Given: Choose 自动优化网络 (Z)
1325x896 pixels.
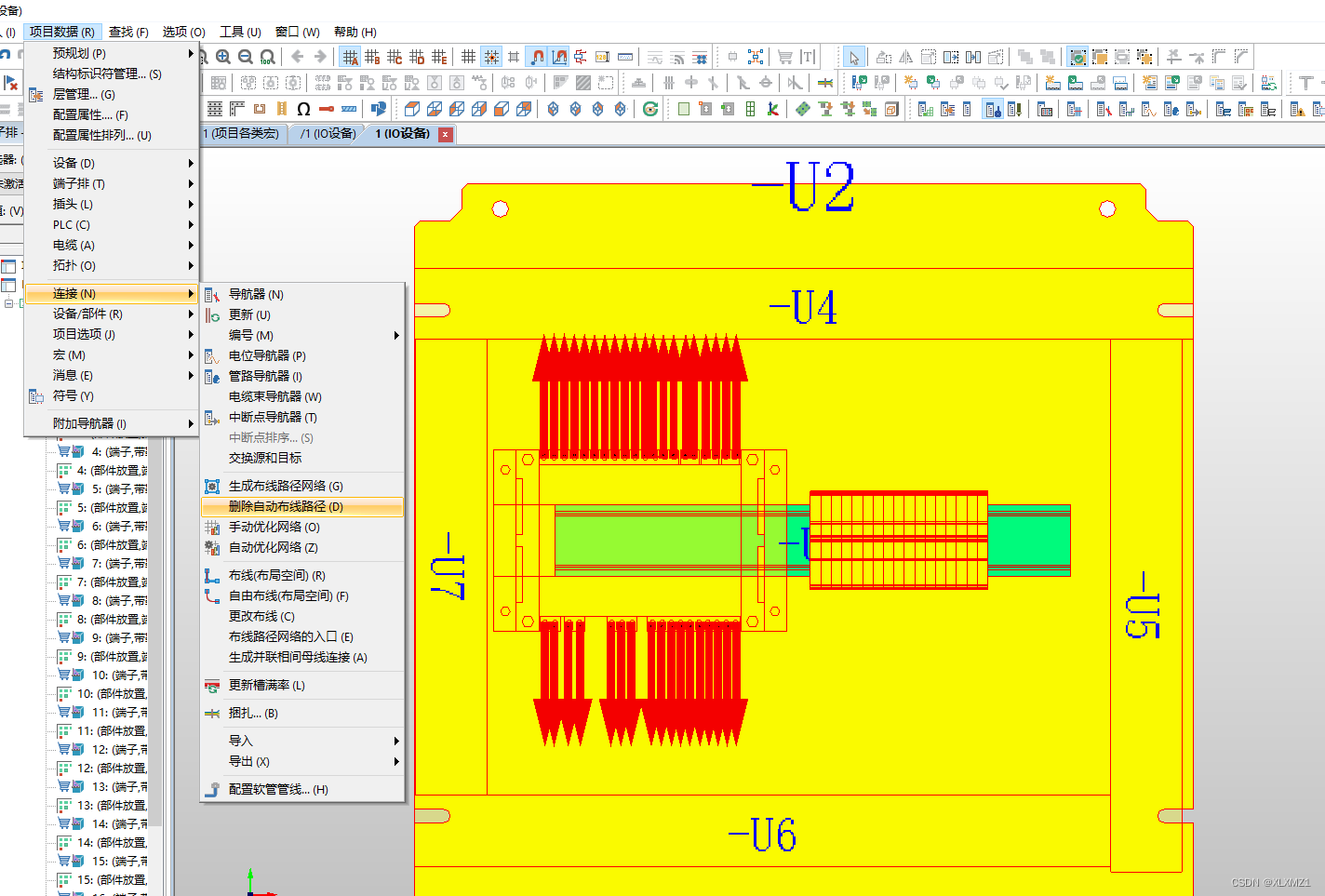Looking at the screenshot, I should point(302,547).
